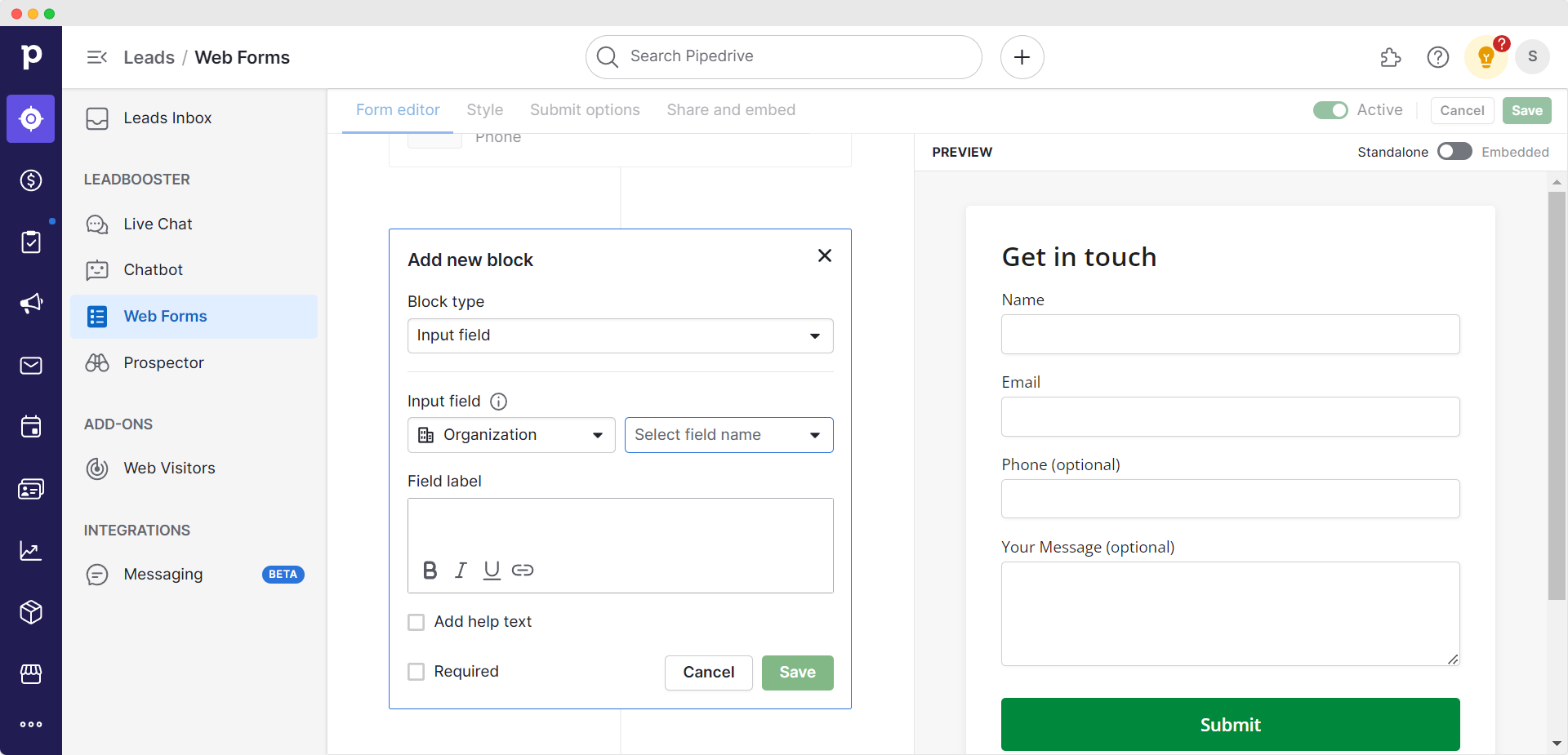1568x755 pixels.
Task: Open the Select field name dropdown
Action: click(x=728, y=435)
